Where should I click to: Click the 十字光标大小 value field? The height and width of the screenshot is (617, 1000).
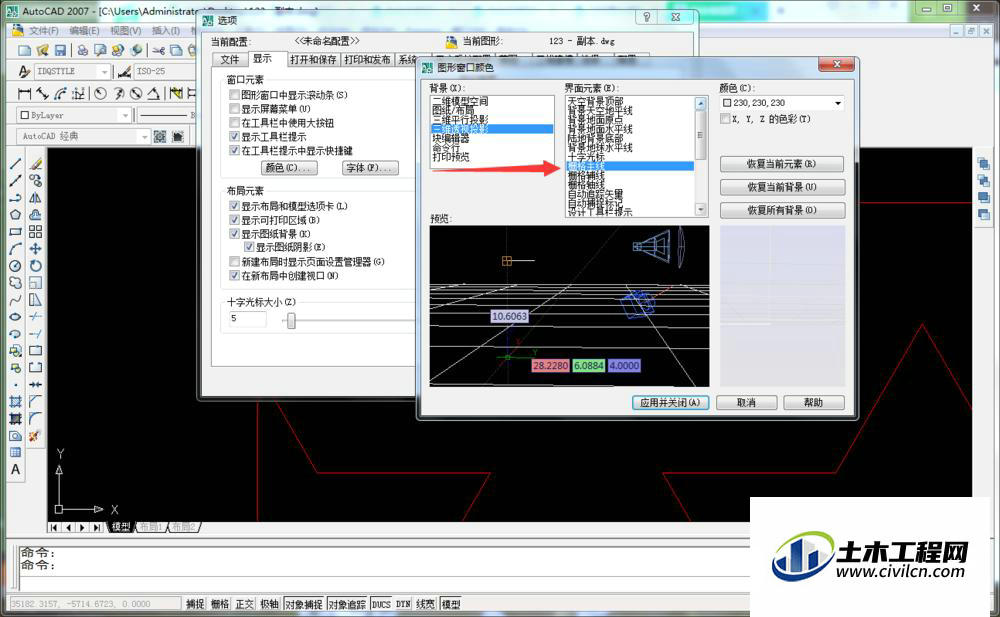pyautogui.click(x=247, y=318)
